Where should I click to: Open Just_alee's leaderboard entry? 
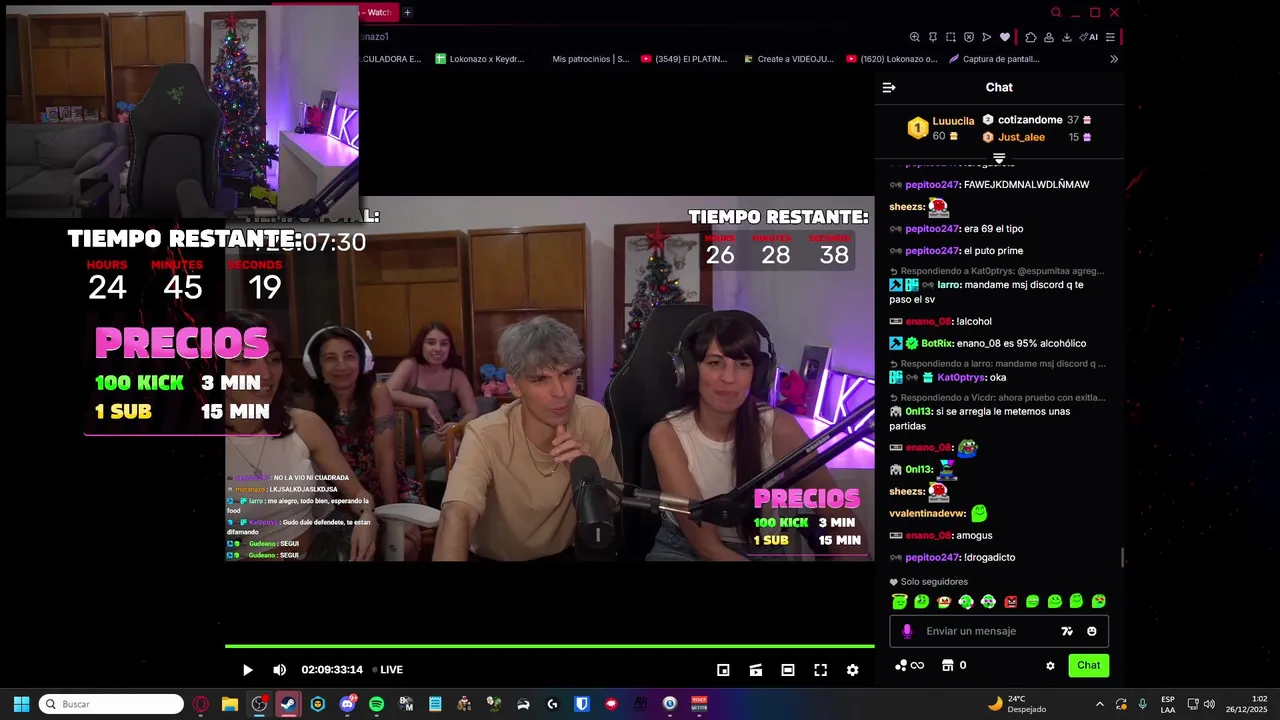(x=1036, y=137)
